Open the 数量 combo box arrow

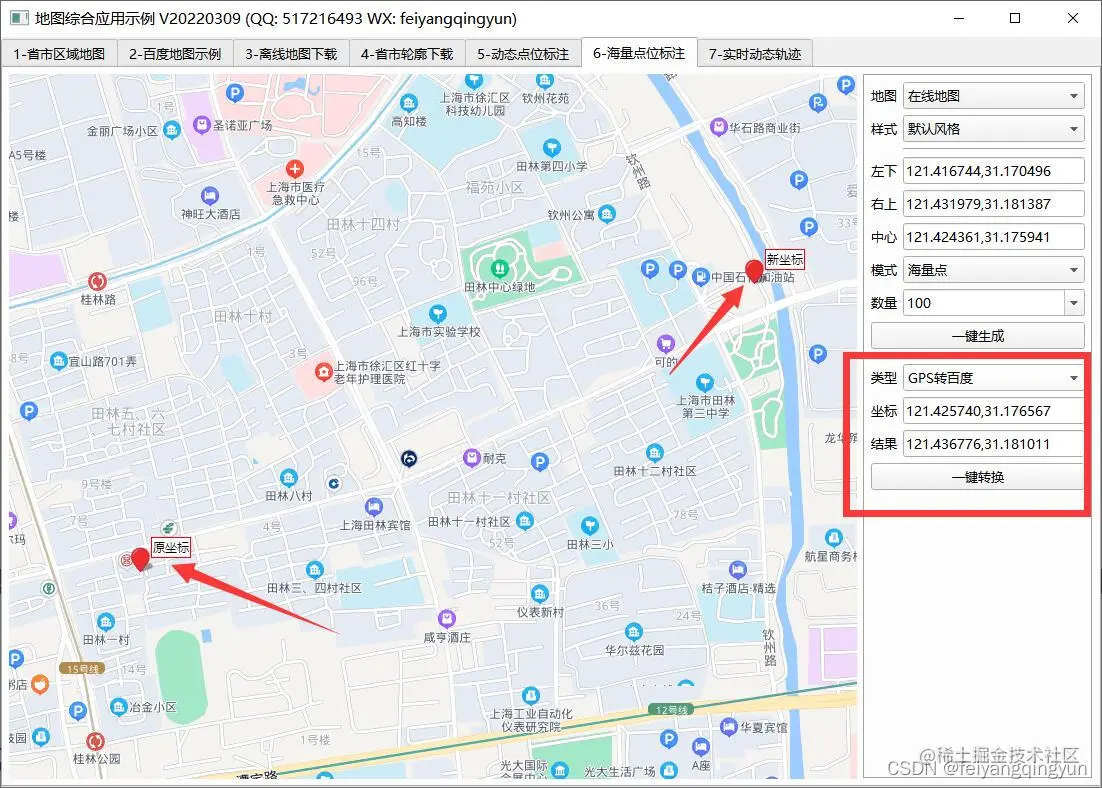click(1074, 303)
